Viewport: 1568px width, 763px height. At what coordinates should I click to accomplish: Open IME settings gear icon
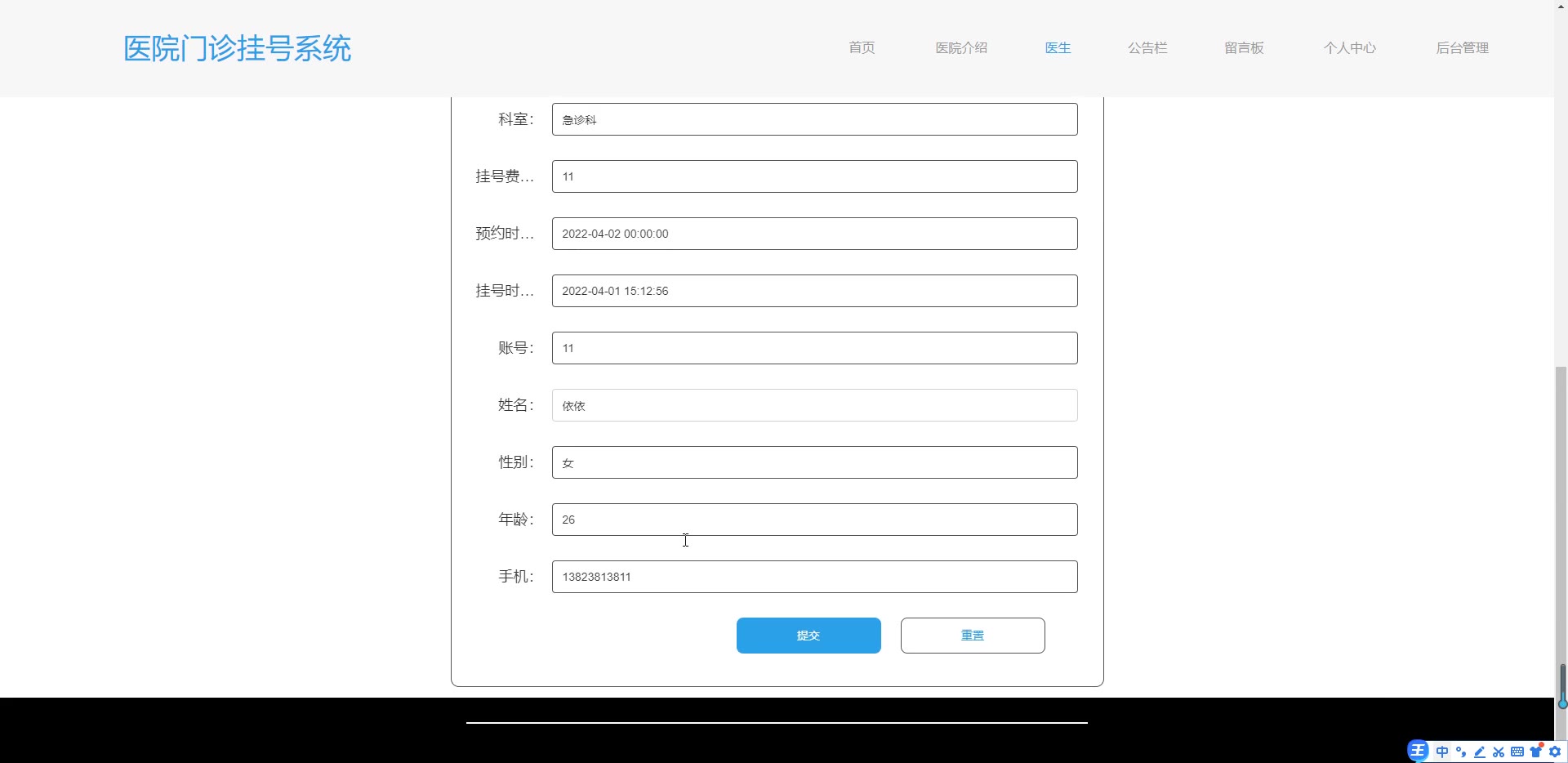[1555, 752]
